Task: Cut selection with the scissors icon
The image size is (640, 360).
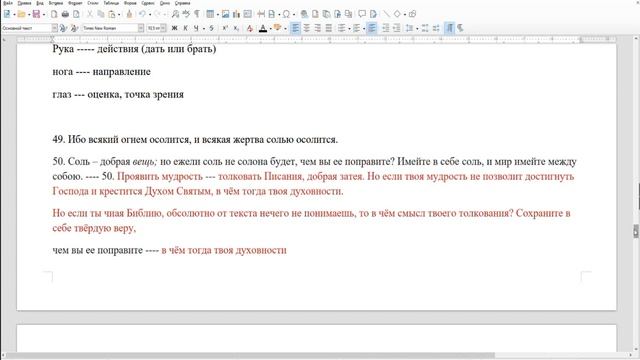Action: coord(89,14)
